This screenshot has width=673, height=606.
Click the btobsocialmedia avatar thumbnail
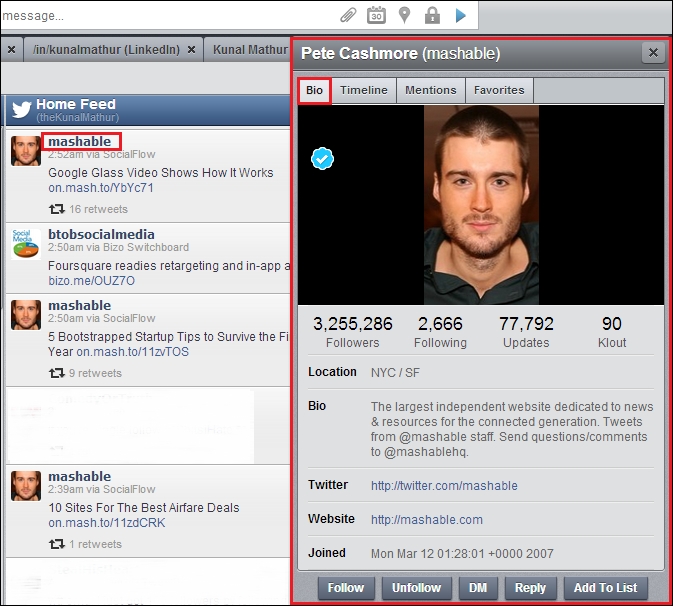click(26, 244)
